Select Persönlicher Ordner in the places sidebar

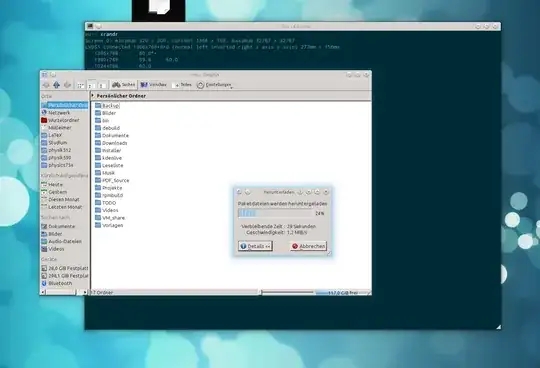64,105
